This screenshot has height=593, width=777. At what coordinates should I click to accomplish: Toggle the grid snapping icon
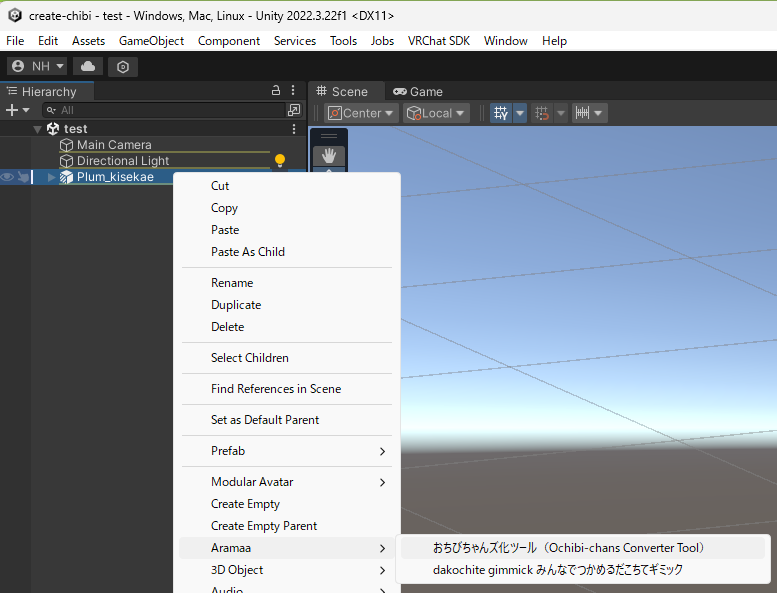(542, 113)
